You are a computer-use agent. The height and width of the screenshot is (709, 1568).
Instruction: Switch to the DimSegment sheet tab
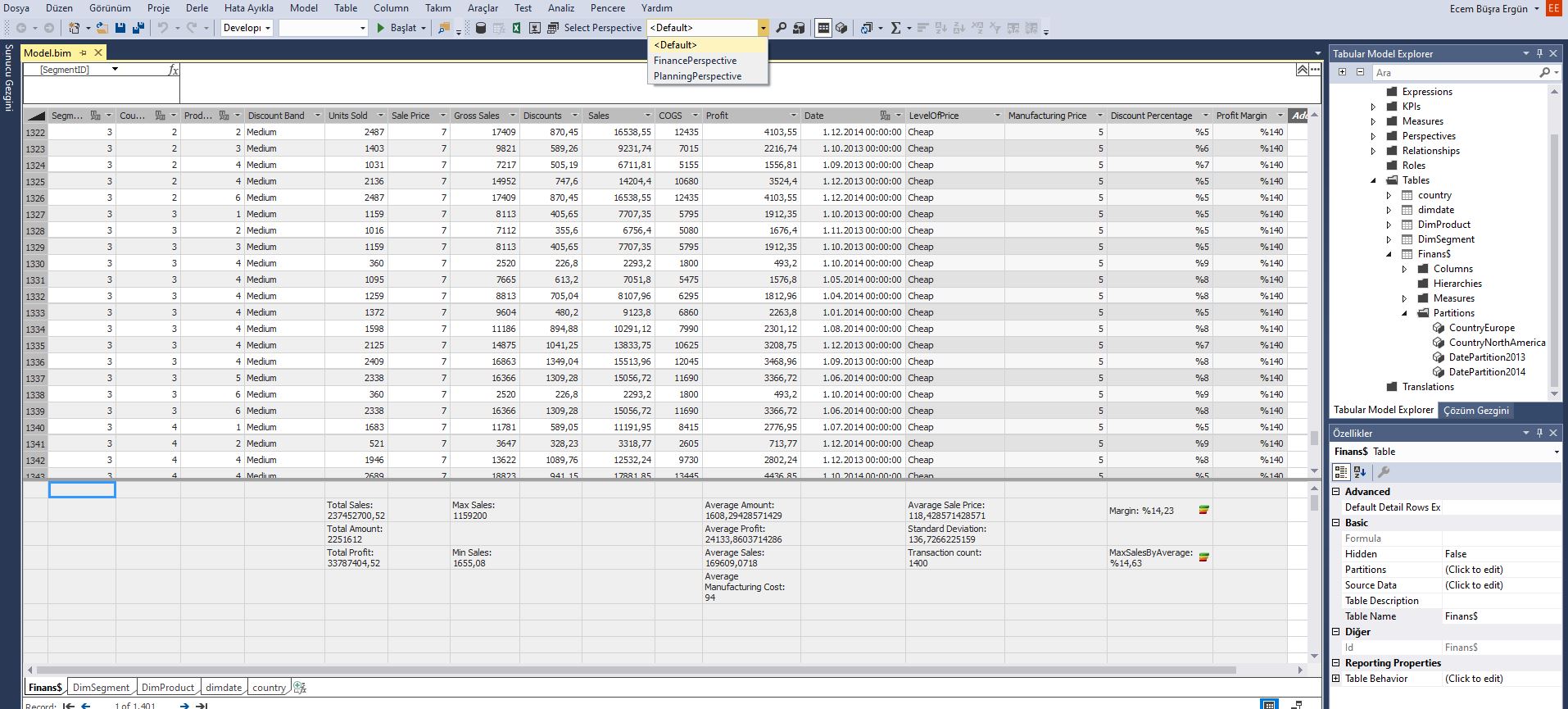101,688
